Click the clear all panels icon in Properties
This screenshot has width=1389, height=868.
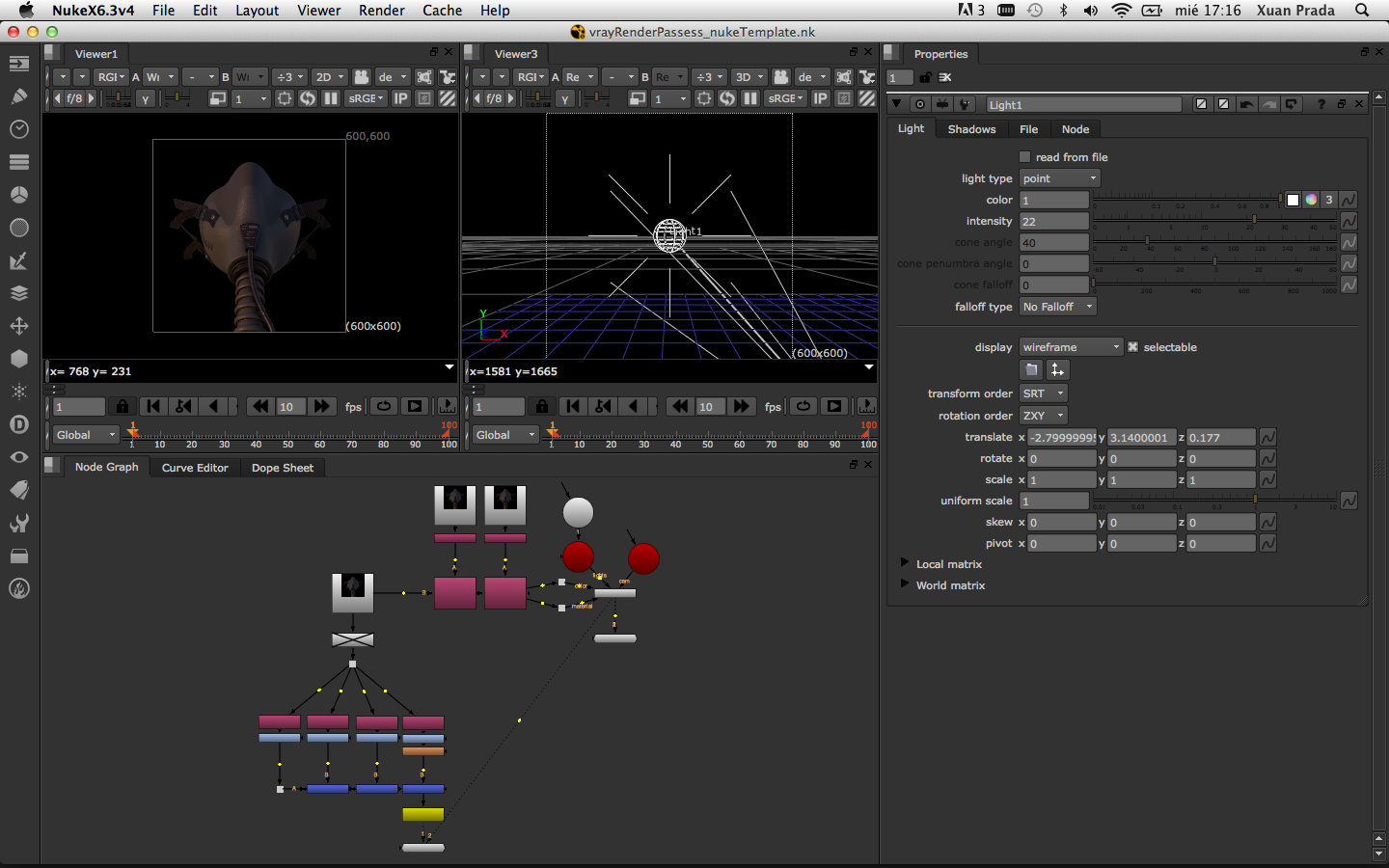[945, 77]
